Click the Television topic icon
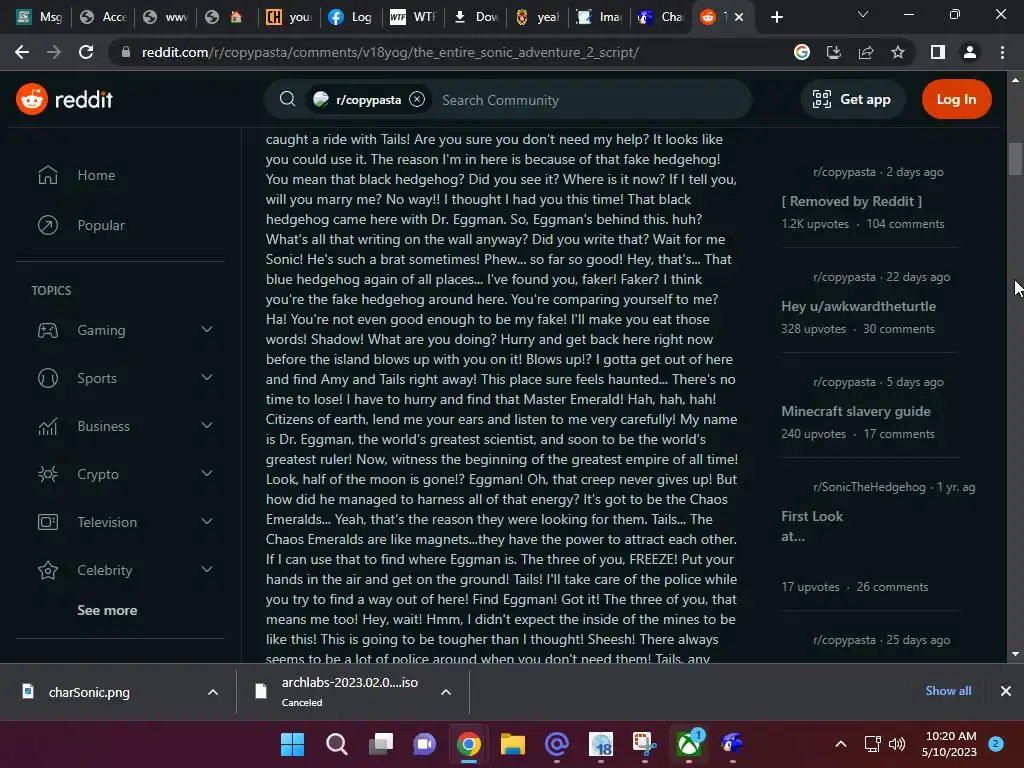Screen dimensions: 1024x768 [x=48, y=522]
